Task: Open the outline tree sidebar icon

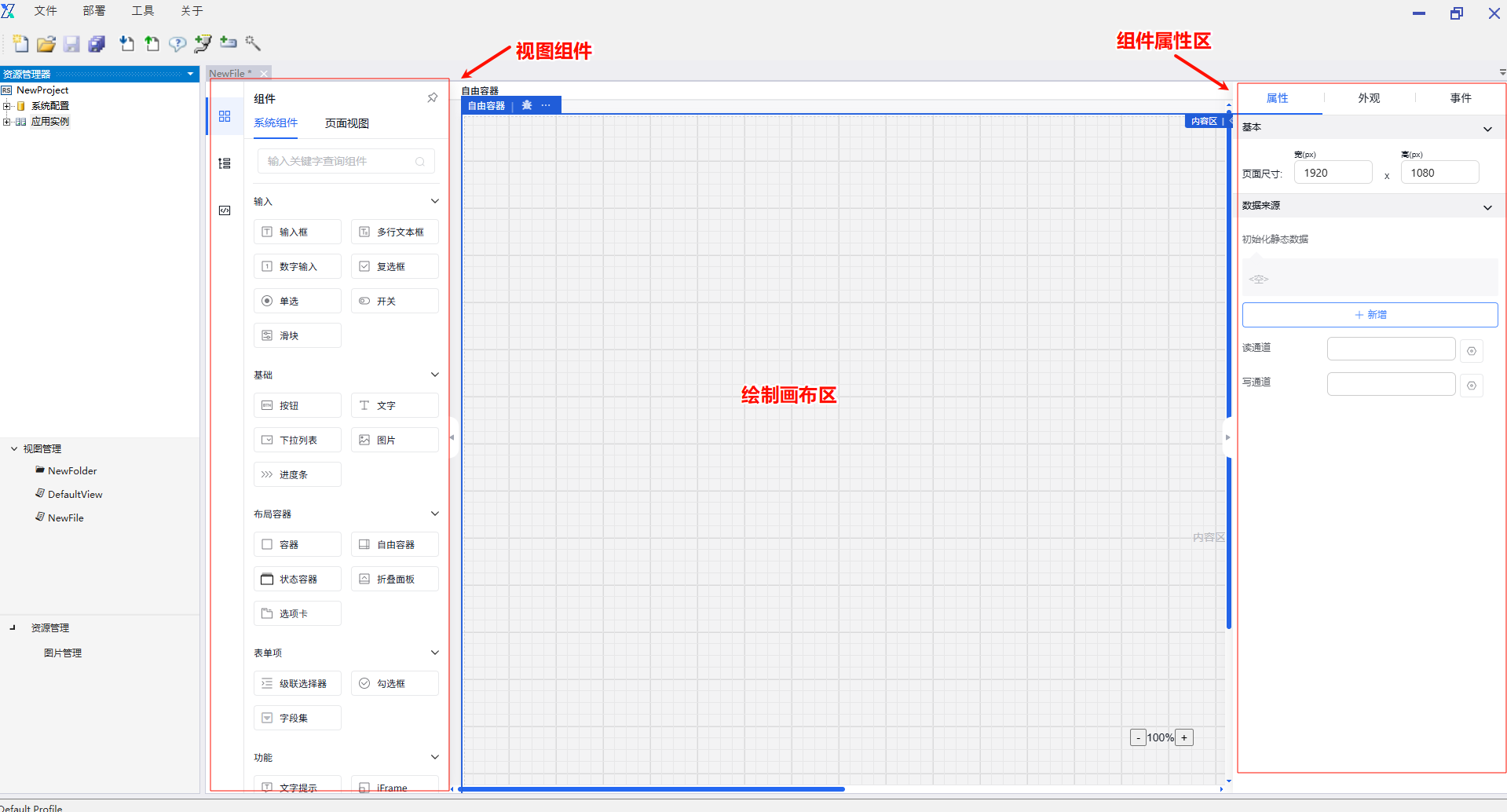Action: pos(225,163)
